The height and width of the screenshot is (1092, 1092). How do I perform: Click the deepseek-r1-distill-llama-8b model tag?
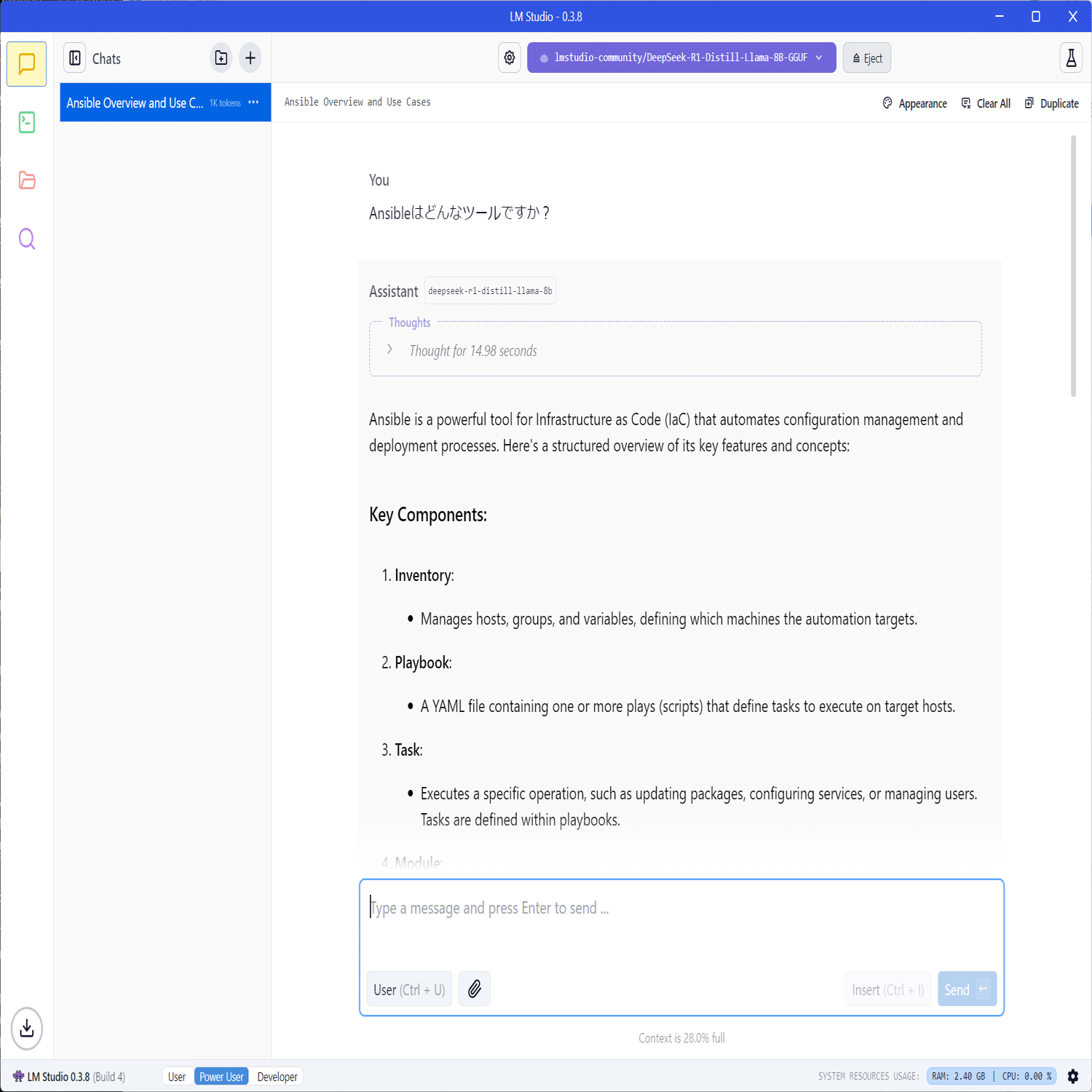point(490,291)
